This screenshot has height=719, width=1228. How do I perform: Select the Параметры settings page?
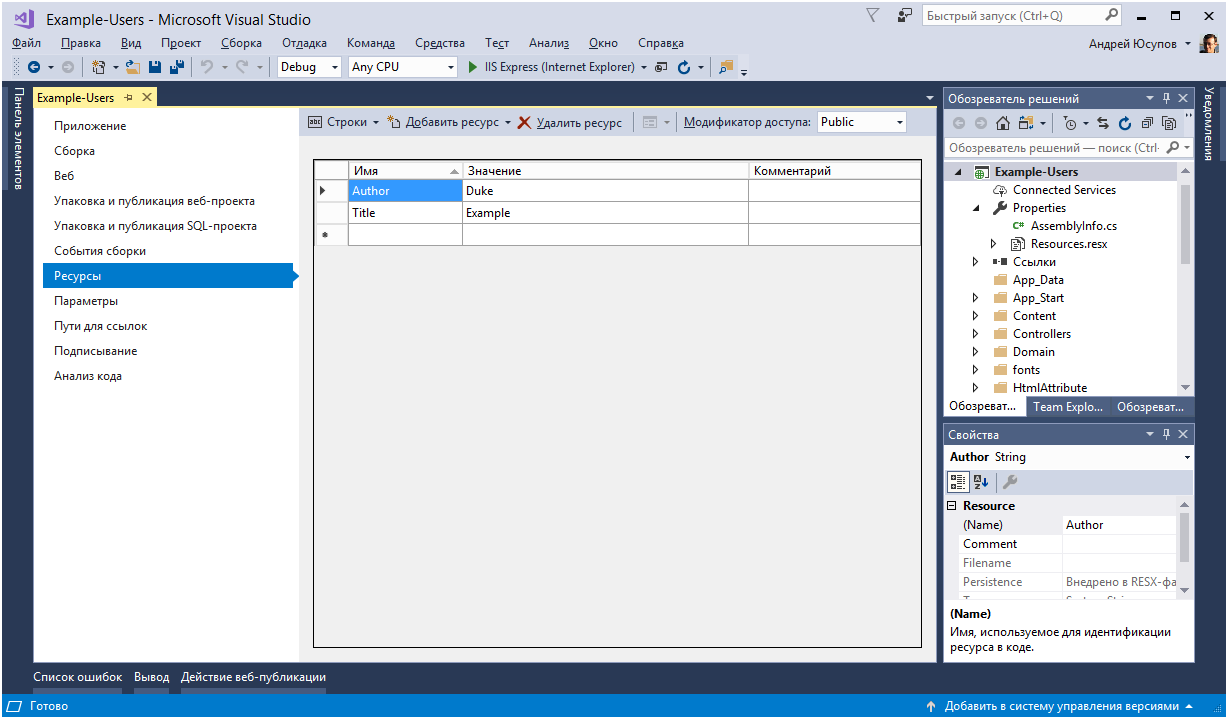[86, 301]
